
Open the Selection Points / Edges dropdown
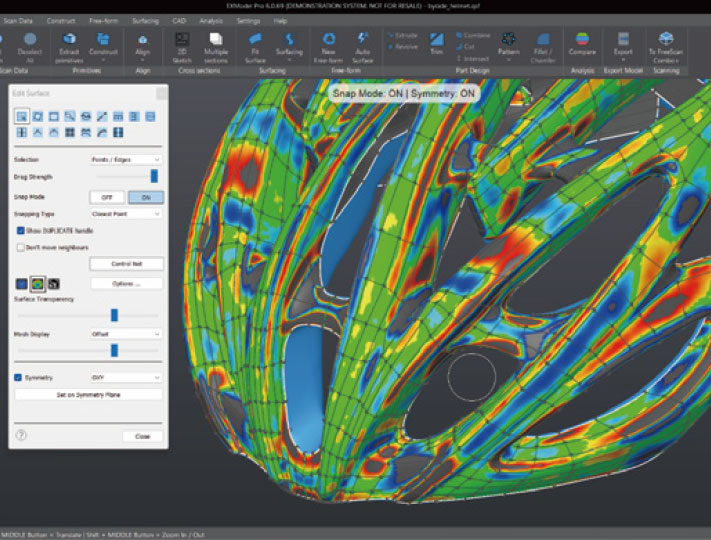(x=125, y=159)
